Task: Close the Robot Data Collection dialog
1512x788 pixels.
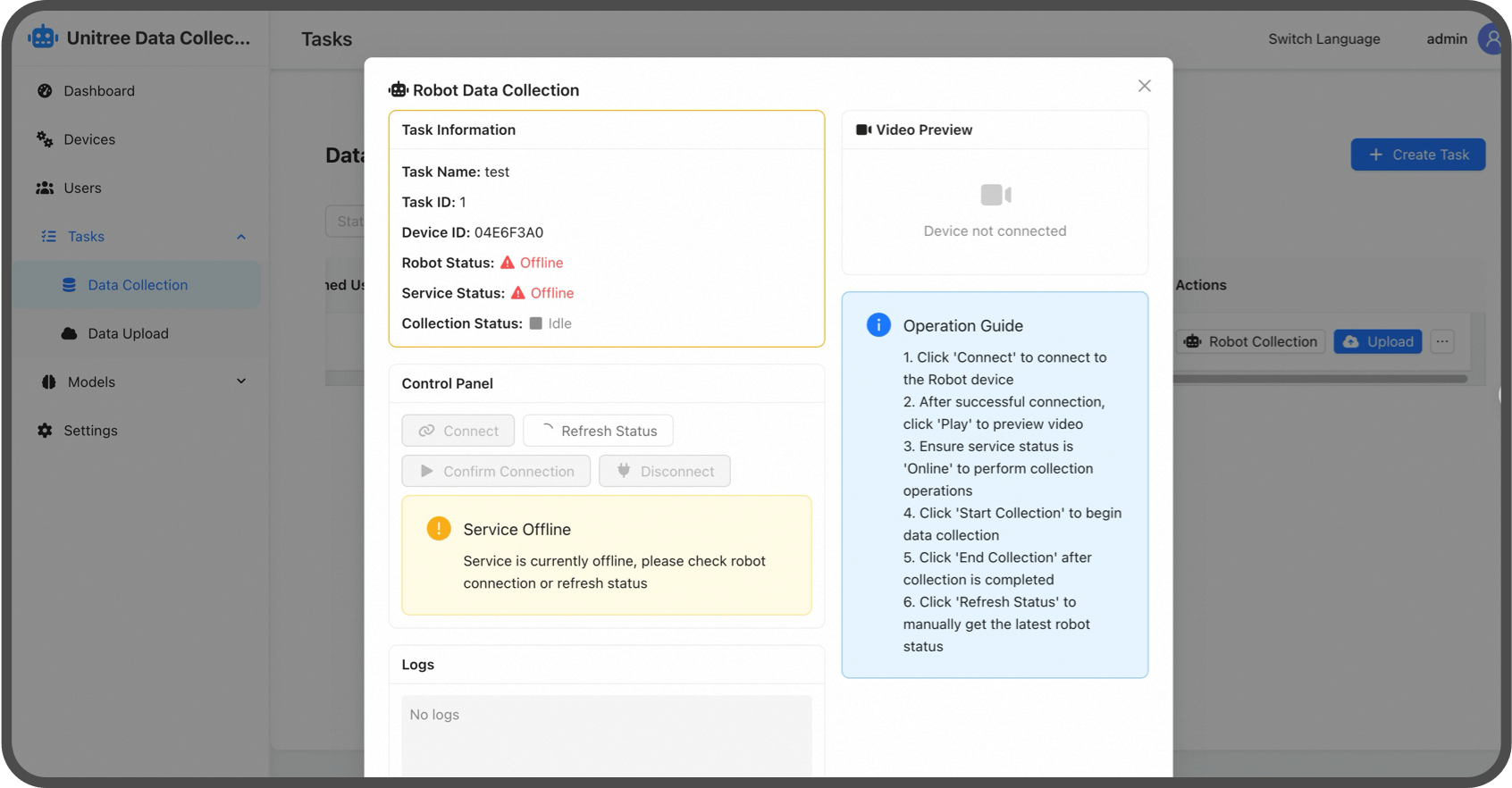Action: [1144, 86]
